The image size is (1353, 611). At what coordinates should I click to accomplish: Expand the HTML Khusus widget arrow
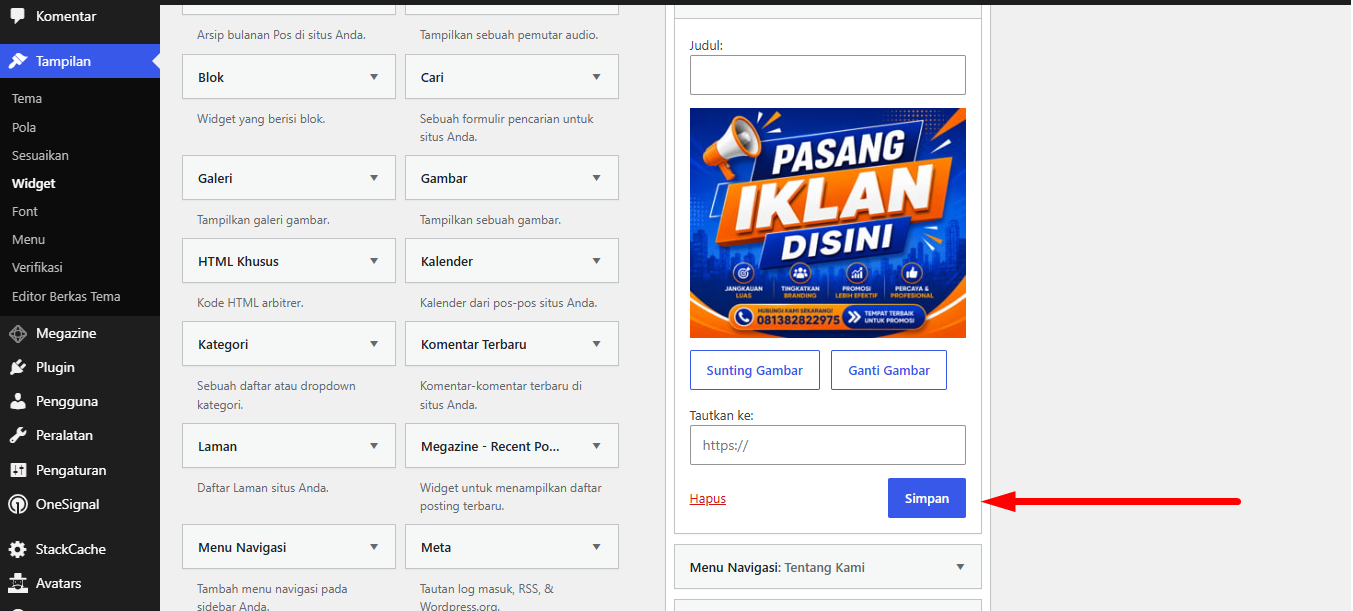tap(374, 261)
